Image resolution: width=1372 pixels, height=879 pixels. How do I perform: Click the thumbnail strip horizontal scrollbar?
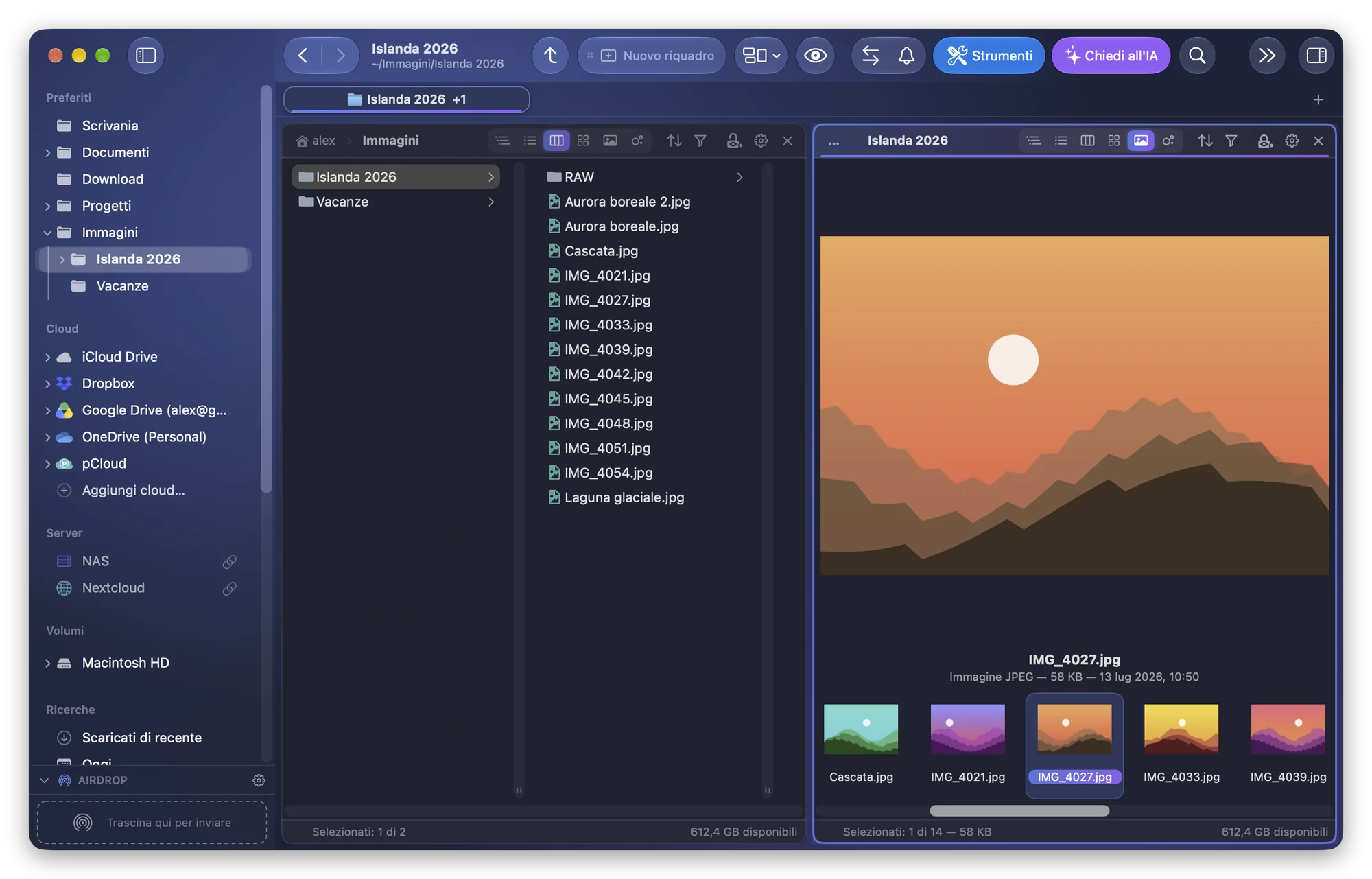tap(1019, 811)
